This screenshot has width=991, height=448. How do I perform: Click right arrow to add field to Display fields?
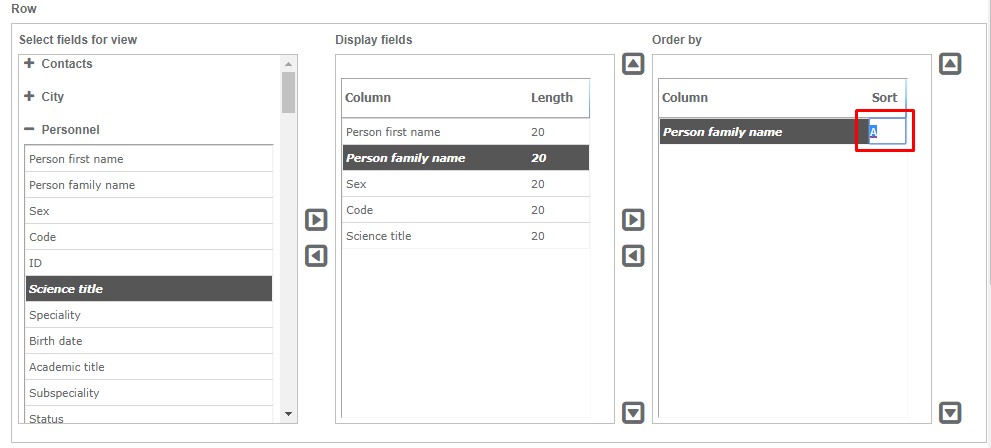point(316,220)
